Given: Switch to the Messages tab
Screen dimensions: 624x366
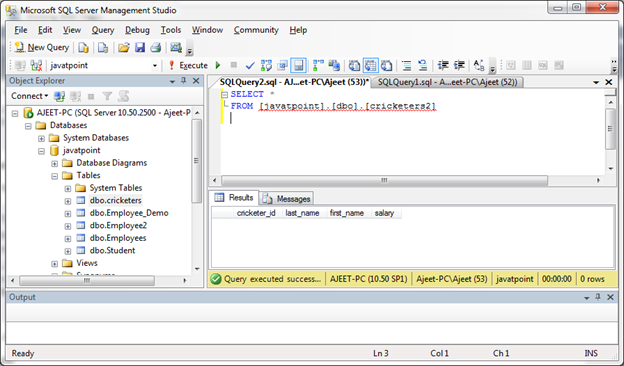Looking at the screenshot, I should (x=287, y=198).
